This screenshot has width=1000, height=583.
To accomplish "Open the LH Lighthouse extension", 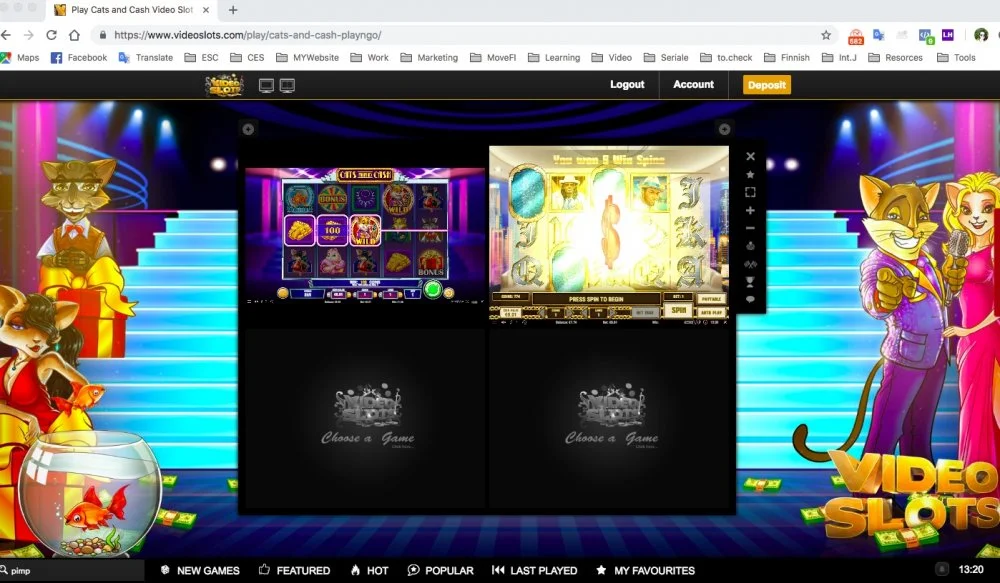I will pyautogui.click(x=948, y=35).
